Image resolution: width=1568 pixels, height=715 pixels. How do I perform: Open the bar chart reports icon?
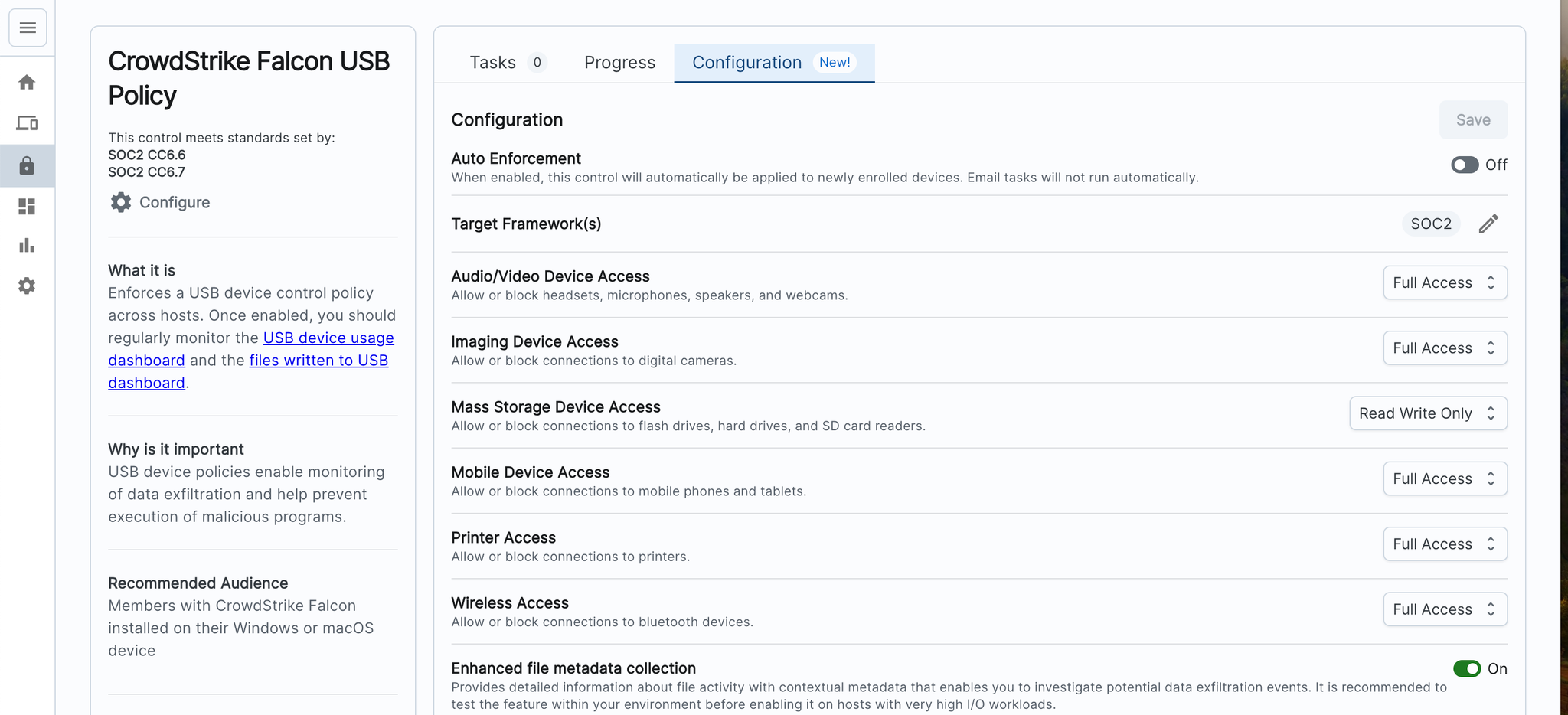[27, 246]
